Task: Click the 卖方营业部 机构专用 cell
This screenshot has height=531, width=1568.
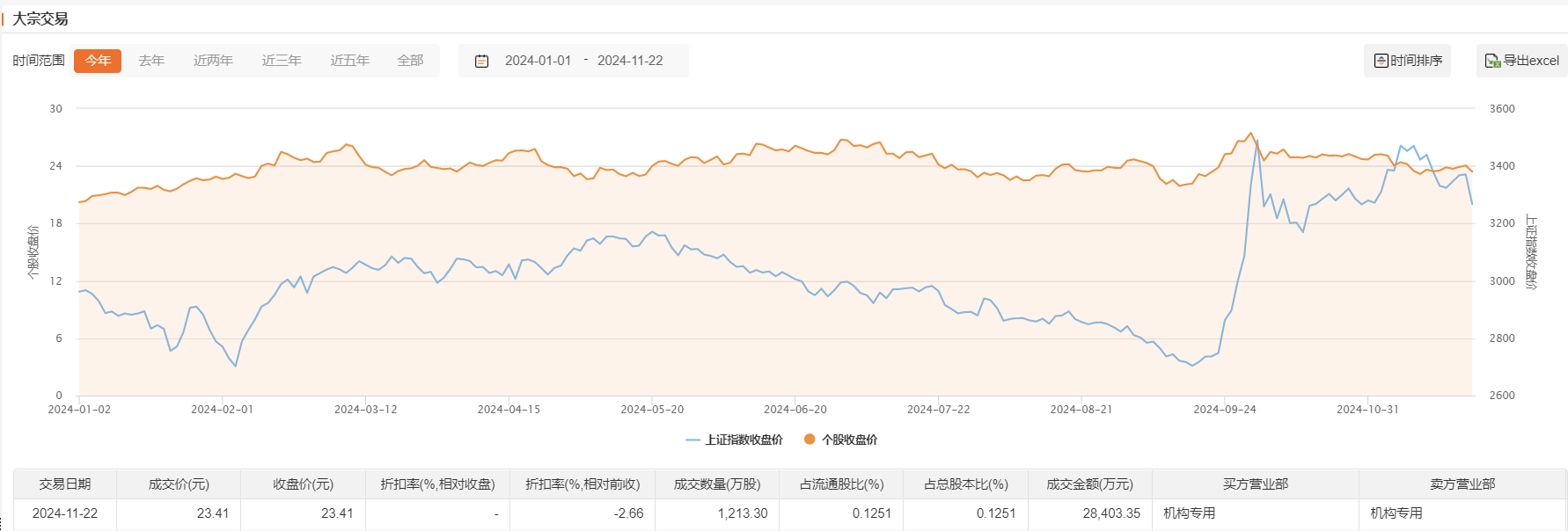Action: [x=1396, y=513]
